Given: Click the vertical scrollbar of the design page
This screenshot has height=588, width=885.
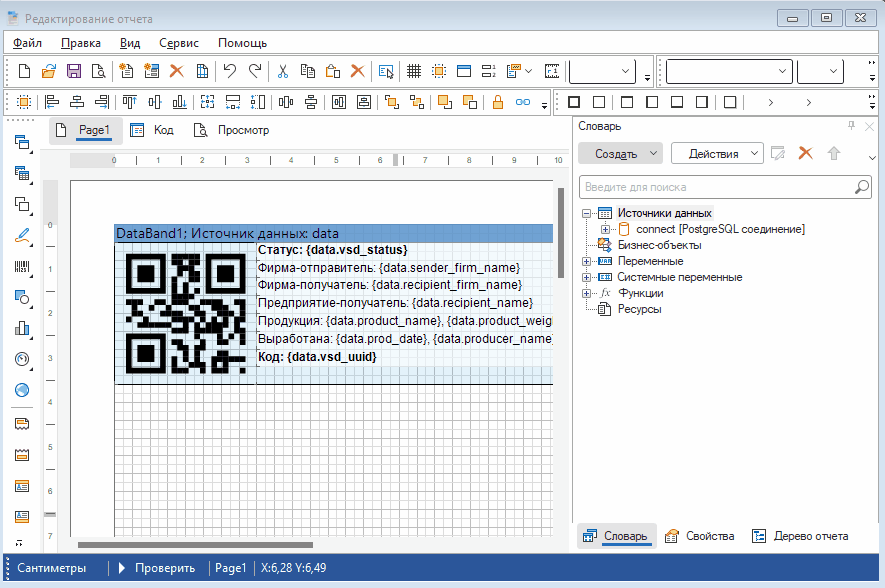Looking at the screenshot, I should click(560, 232).
